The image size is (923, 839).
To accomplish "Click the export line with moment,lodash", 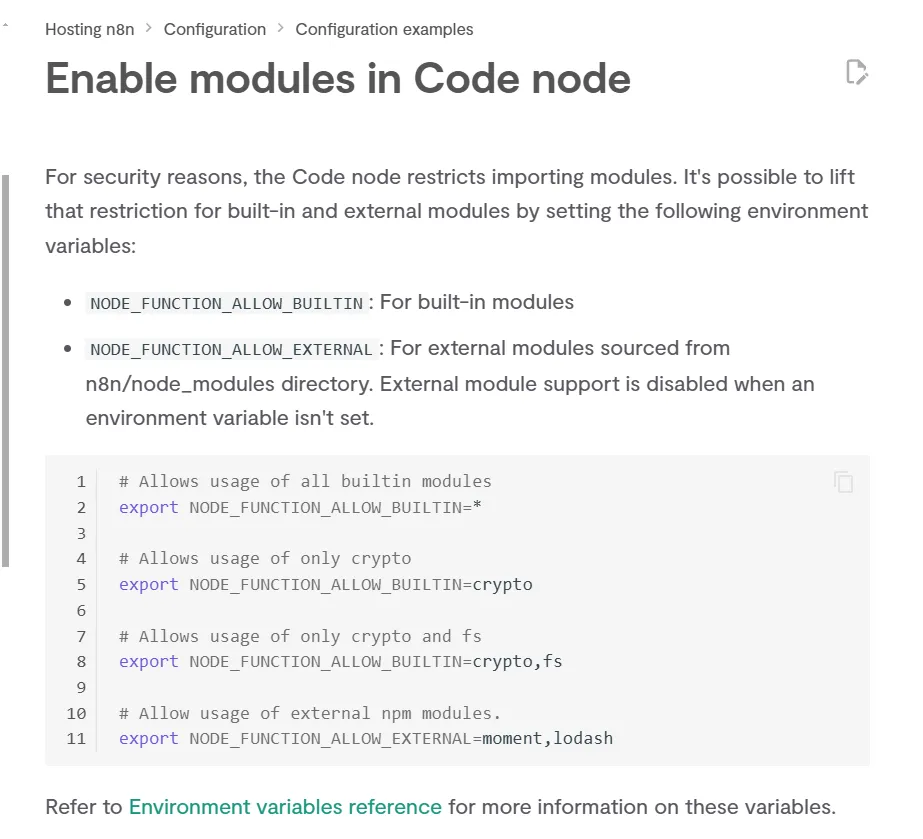I will coord(365,739).
